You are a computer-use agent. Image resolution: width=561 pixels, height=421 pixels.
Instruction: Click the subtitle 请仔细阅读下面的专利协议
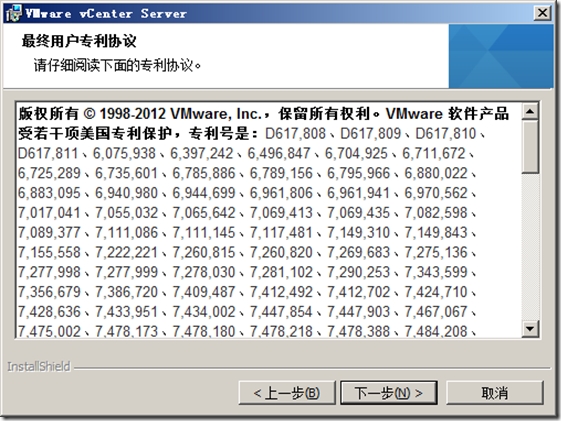[x=118, y=65]
